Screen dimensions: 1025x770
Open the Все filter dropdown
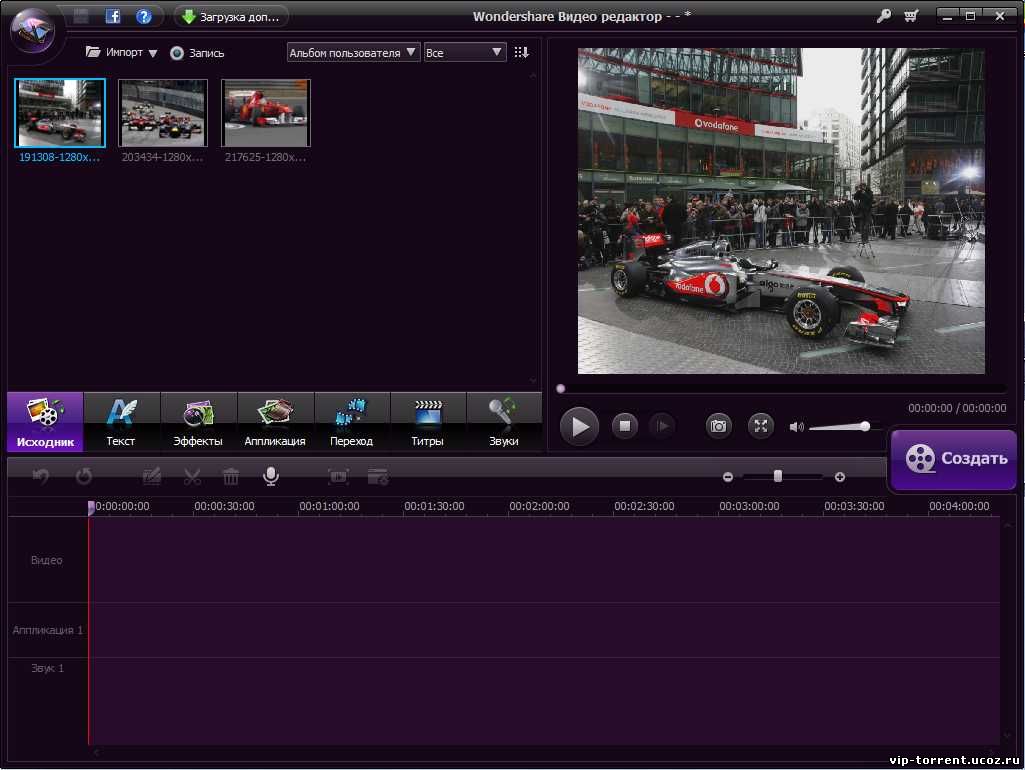[x=465, y=52]
